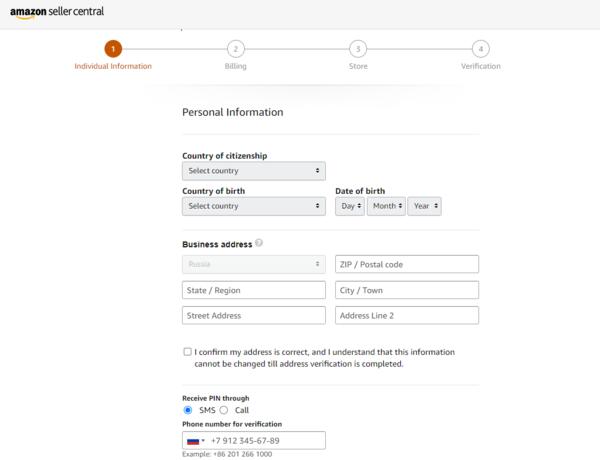Click the phone number verification field

tap(266, 441)
